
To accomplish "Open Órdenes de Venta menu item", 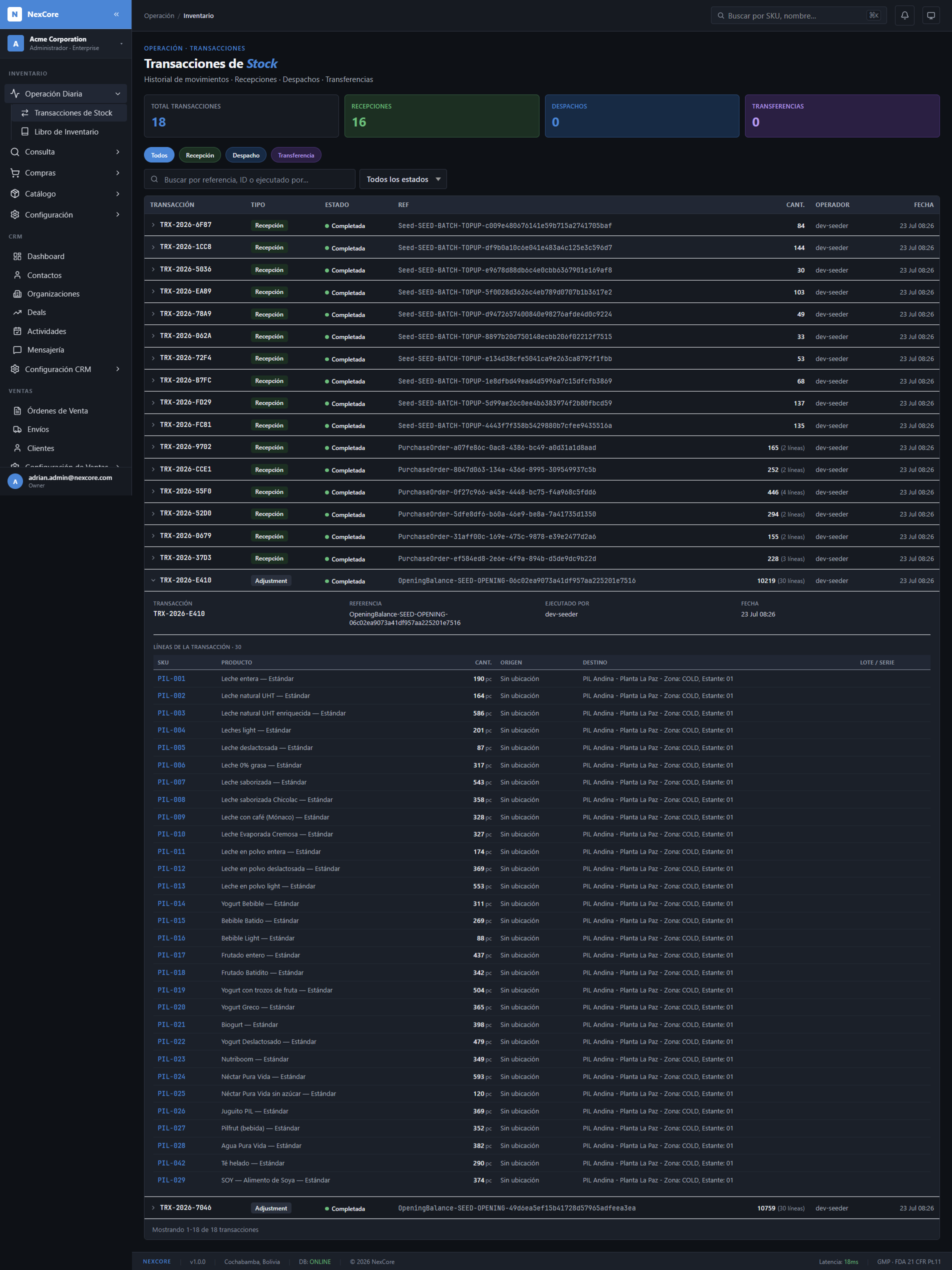I will click(65, 410).
